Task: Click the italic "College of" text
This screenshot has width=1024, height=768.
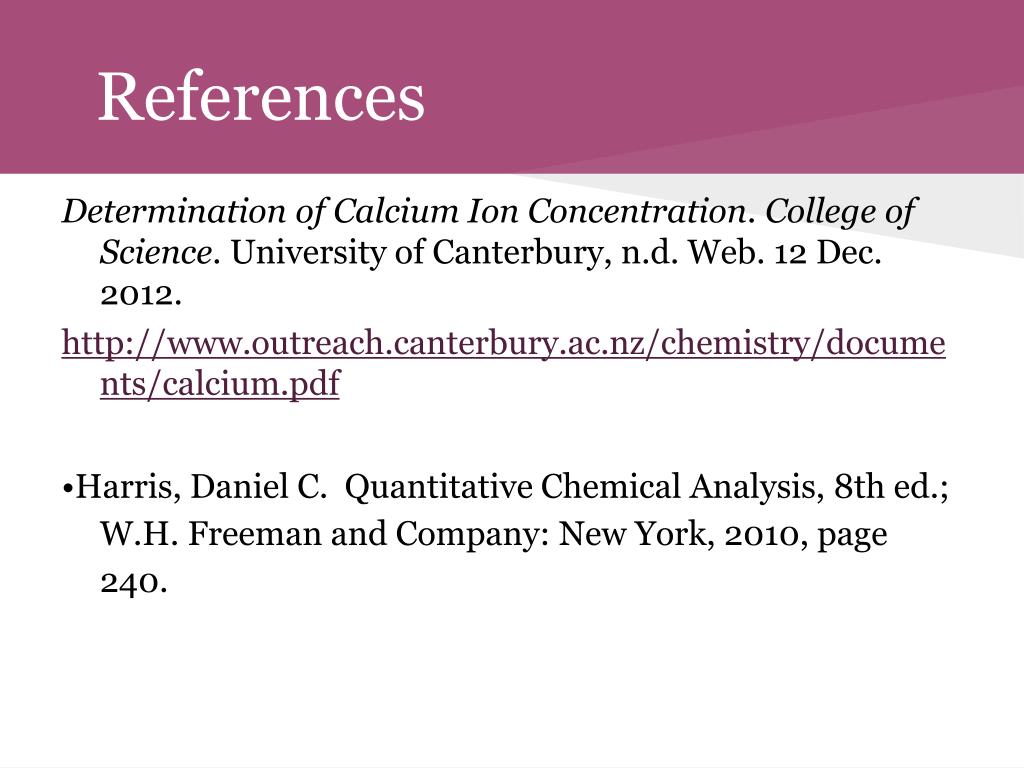Action: (841, 211)
